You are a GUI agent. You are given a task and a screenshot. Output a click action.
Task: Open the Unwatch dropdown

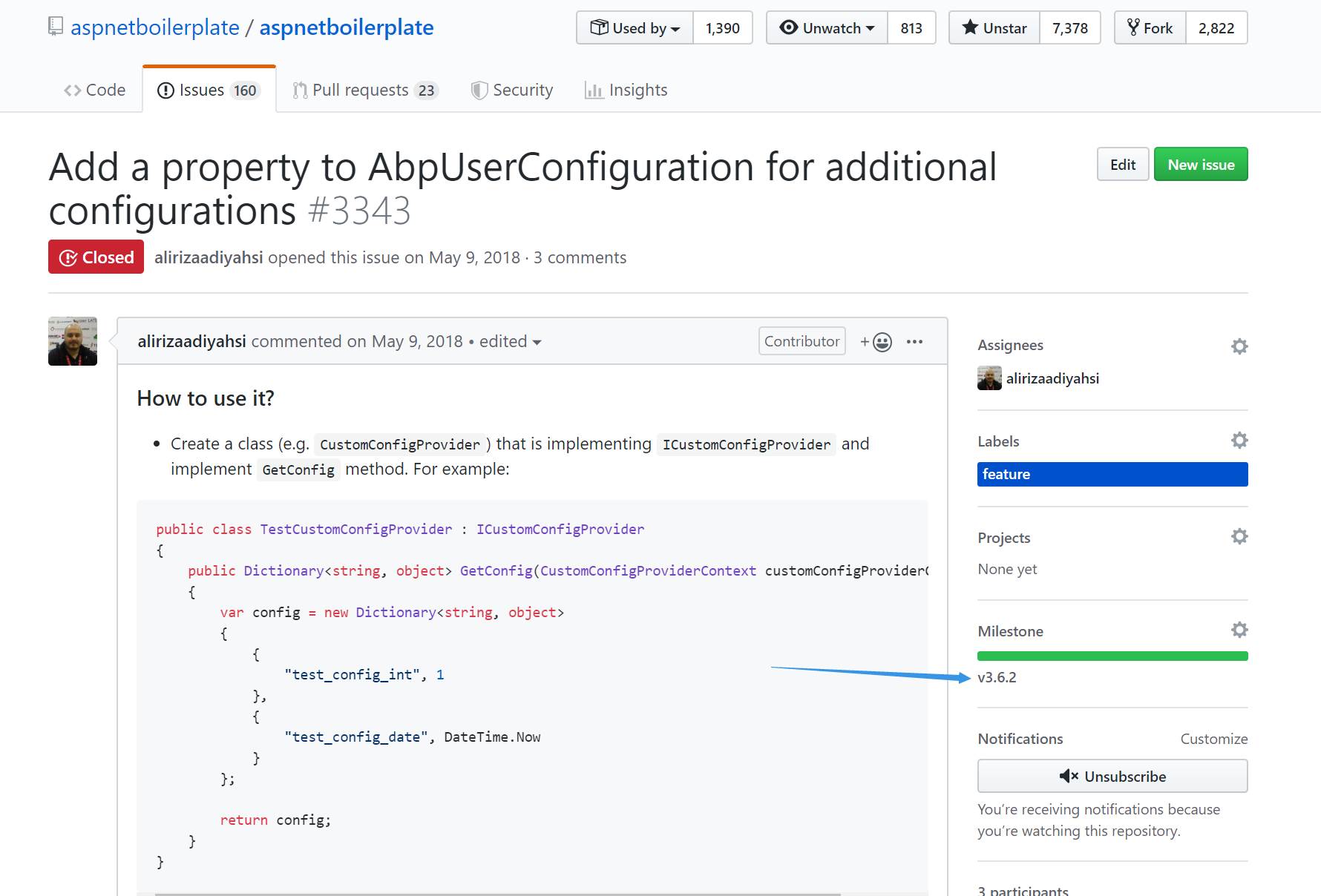(826, 27)
